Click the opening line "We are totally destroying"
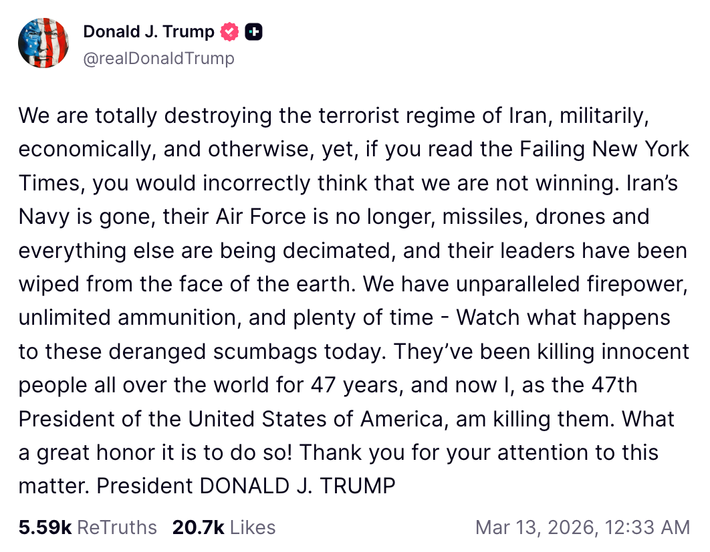The height and width of the screenshot is (552, 710). [133, 114]
